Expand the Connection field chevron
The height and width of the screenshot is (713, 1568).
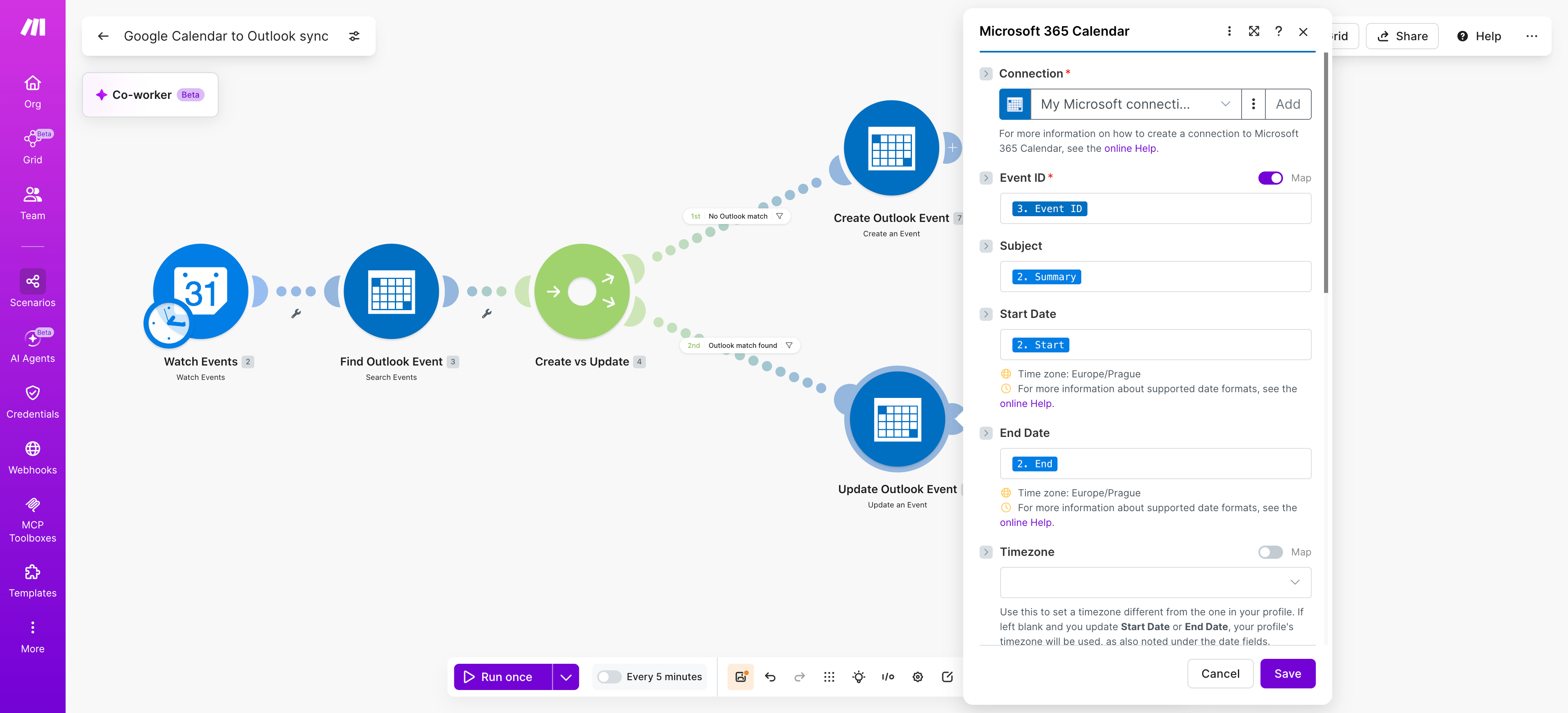pos(986,74)
